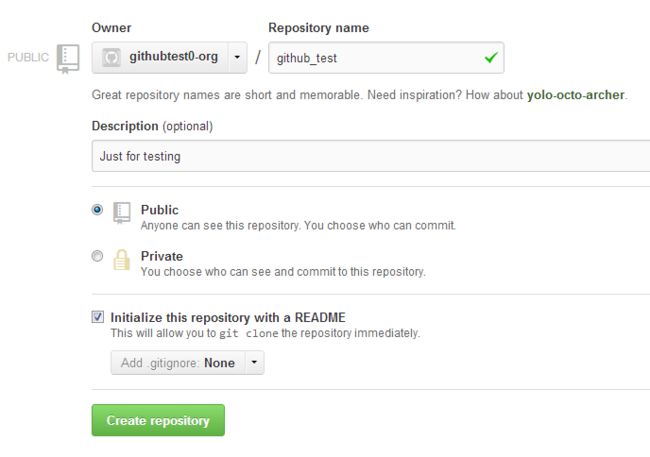Click the owner avatar icon for githubtest0-org
Image resolution: width=650 pixels, height=457 pixels.
click(x=111, y=58)
